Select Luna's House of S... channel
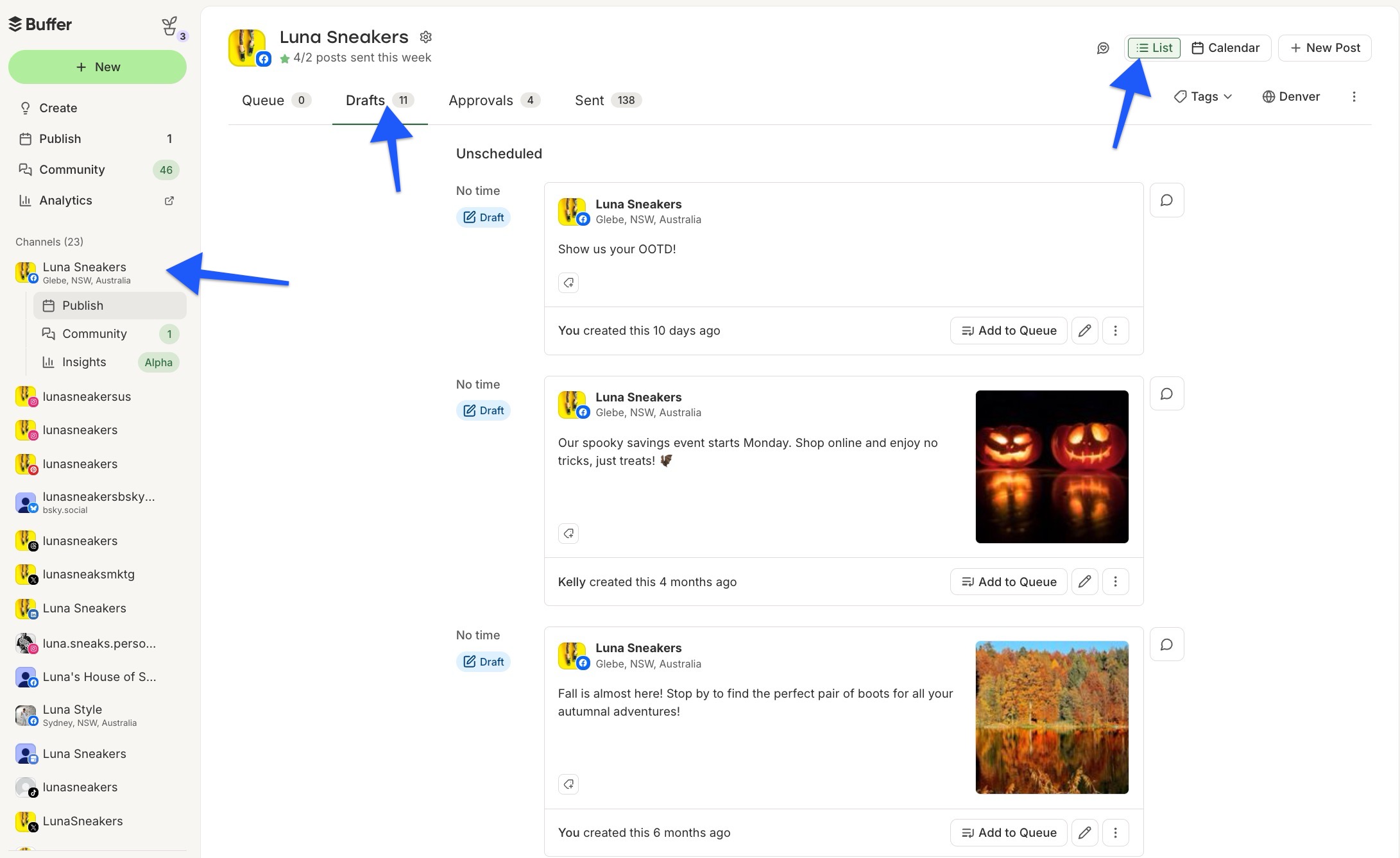The image size is (1400, 858). coord(98,677)
